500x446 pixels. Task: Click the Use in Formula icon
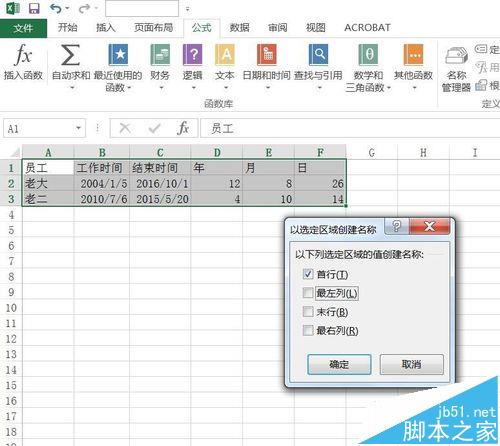482,67
